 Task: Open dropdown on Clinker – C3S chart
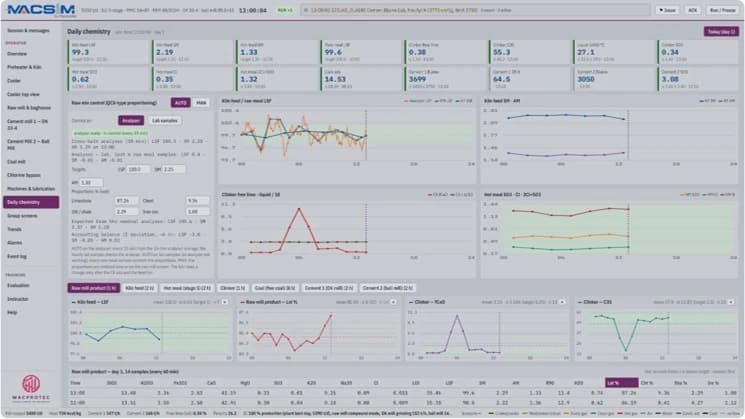pos(731,302)
